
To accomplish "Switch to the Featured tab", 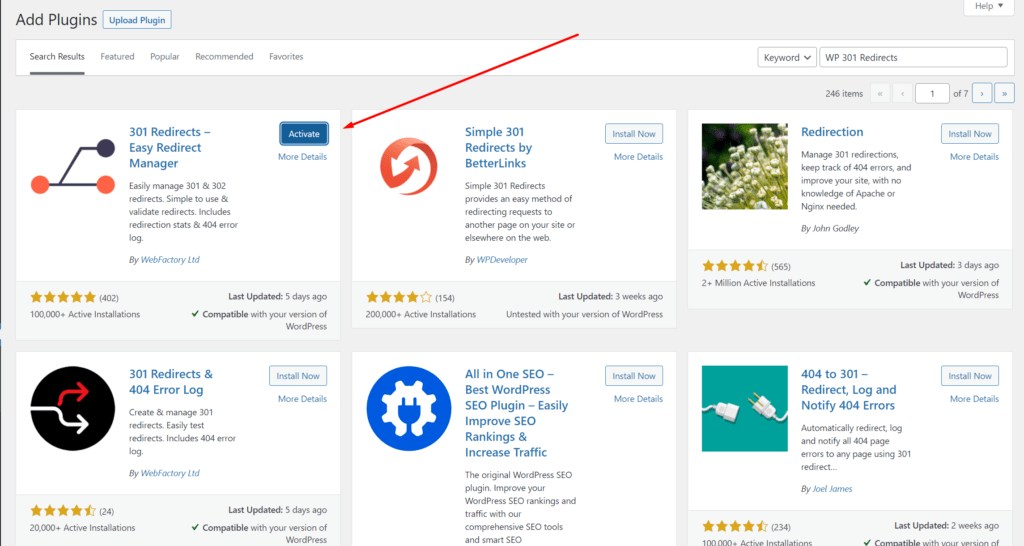I will (x=118, y=57).
